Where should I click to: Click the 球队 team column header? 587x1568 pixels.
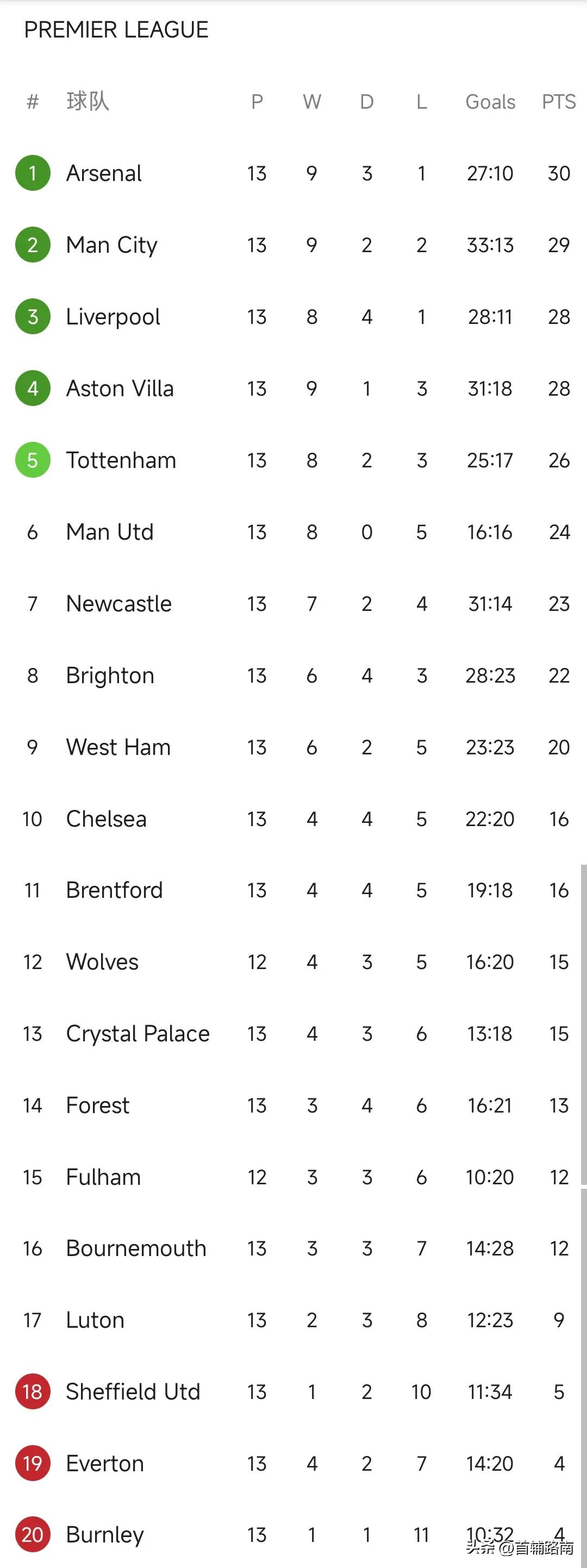pos(88,101)
